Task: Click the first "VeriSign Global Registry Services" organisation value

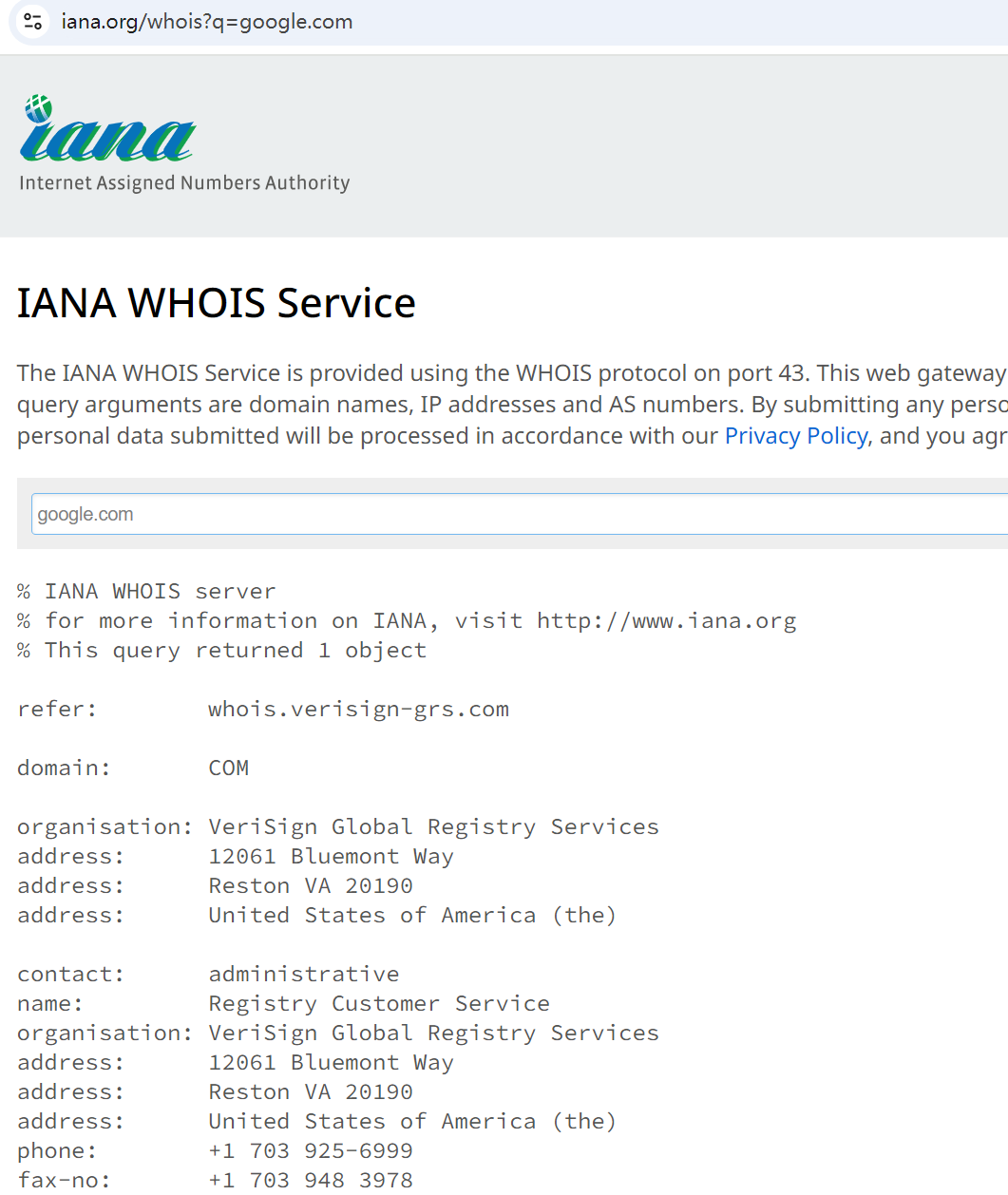Action: (433, 826)
